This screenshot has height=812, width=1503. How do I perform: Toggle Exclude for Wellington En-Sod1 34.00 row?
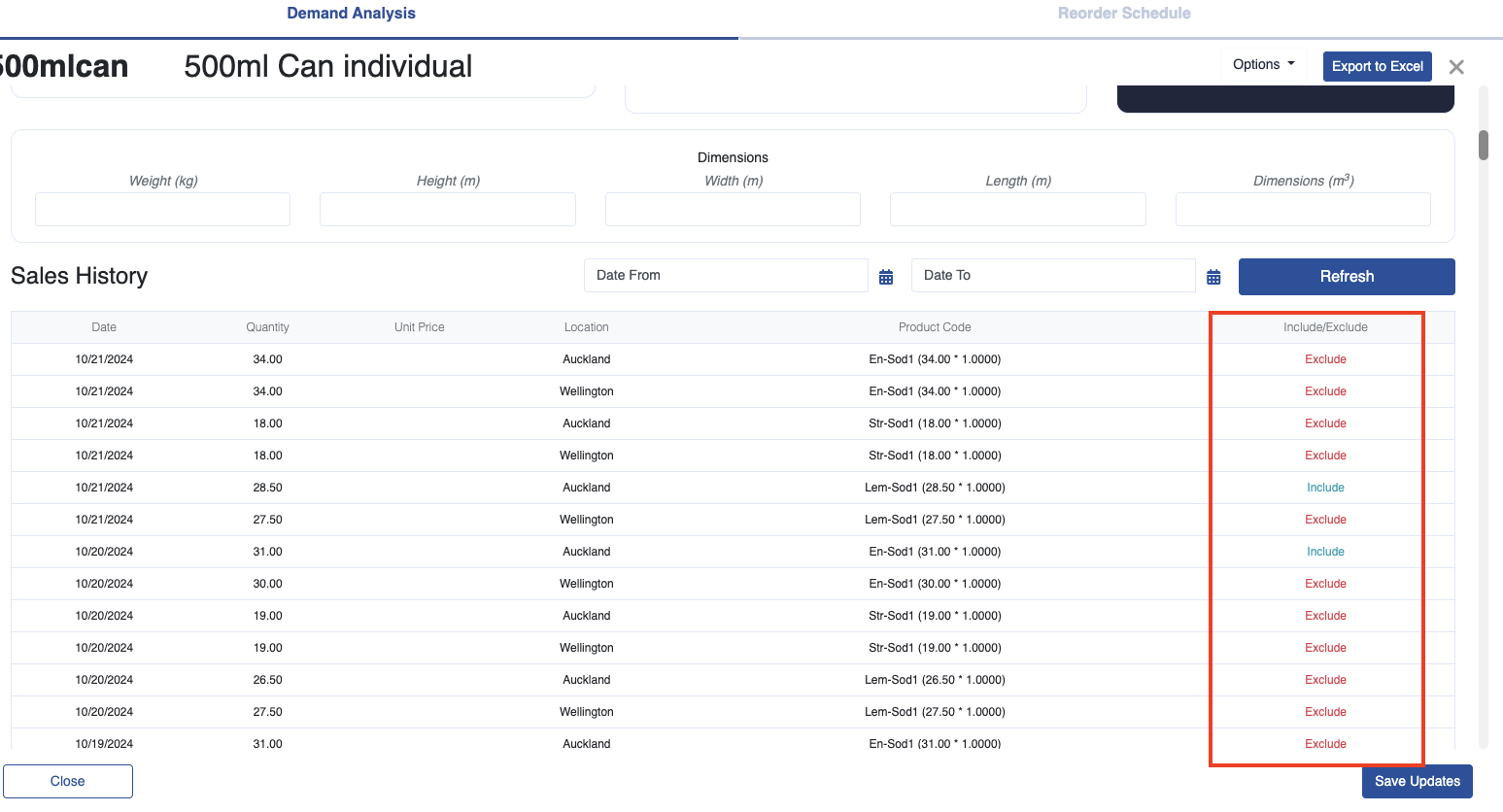pyautogui.click(x=1325, y=391)
